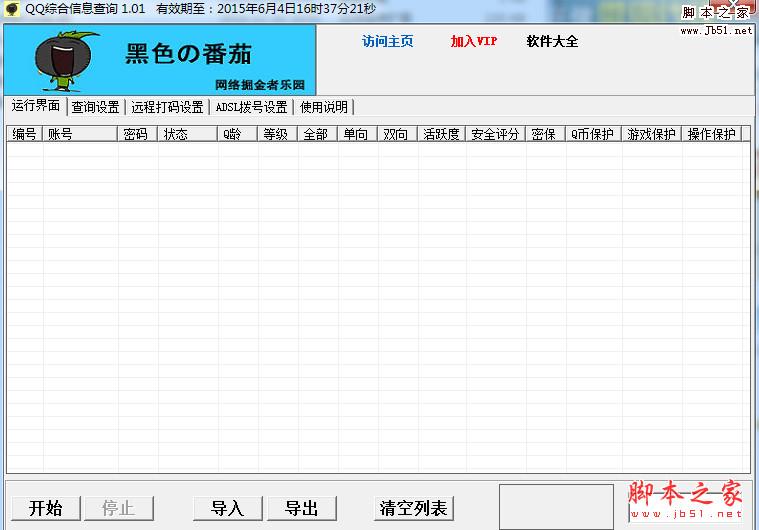Sort by the 账号 column header
This screenshot has width=759, height=530.
pos(80,134)
